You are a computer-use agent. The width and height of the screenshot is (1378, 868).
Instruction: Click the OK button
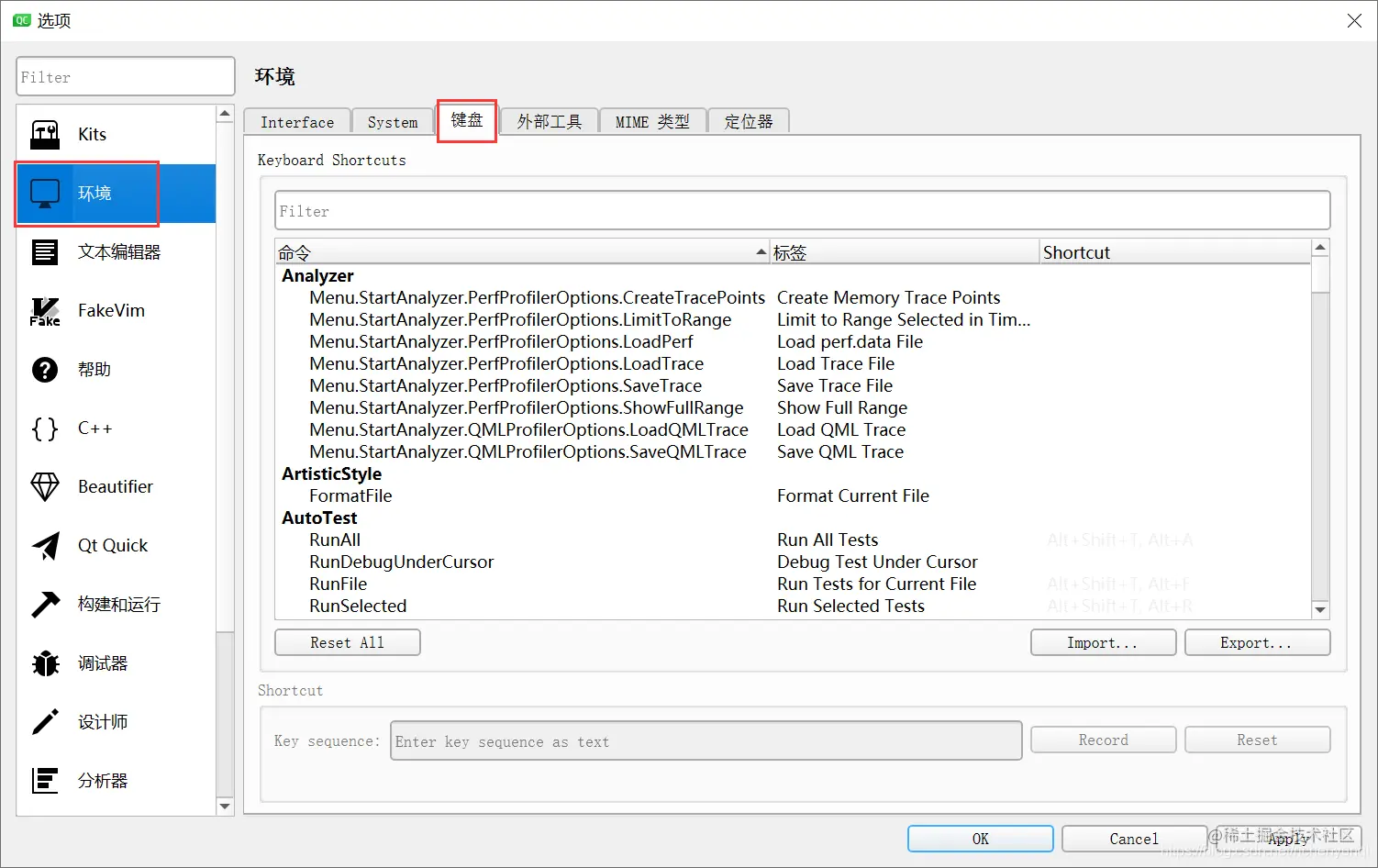(x=981, y=839)
